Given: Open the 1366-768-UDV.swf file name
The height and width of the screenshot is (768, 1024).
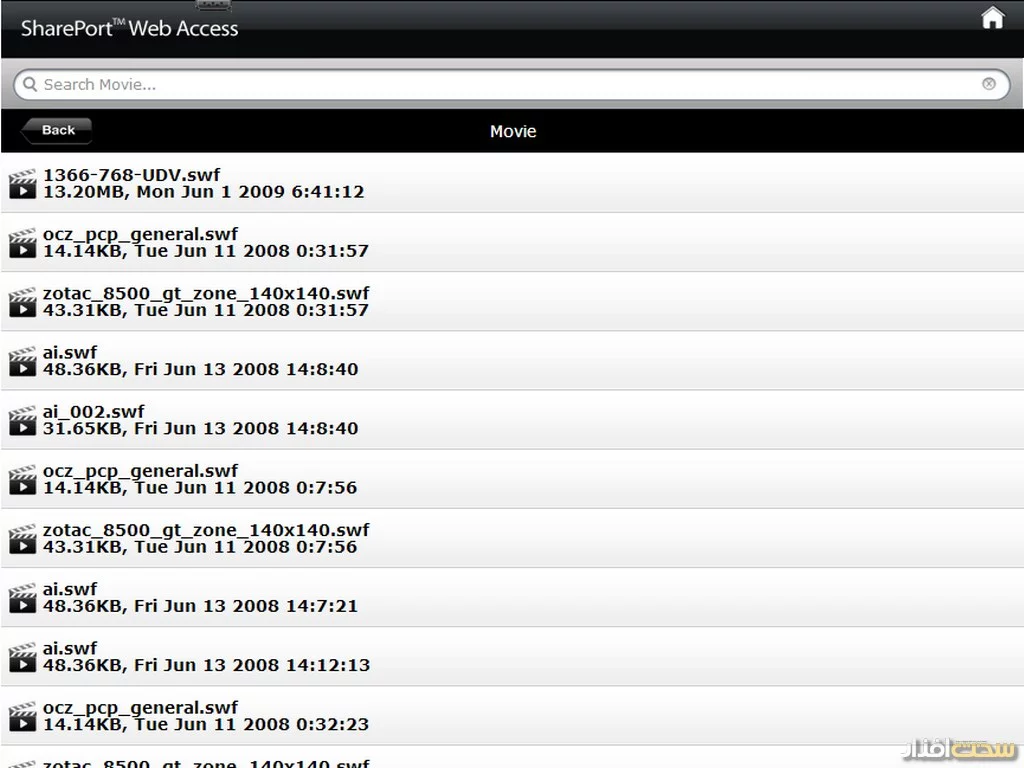Looking at the screenshot, I should pyautogui.click(x=131, y=175).
